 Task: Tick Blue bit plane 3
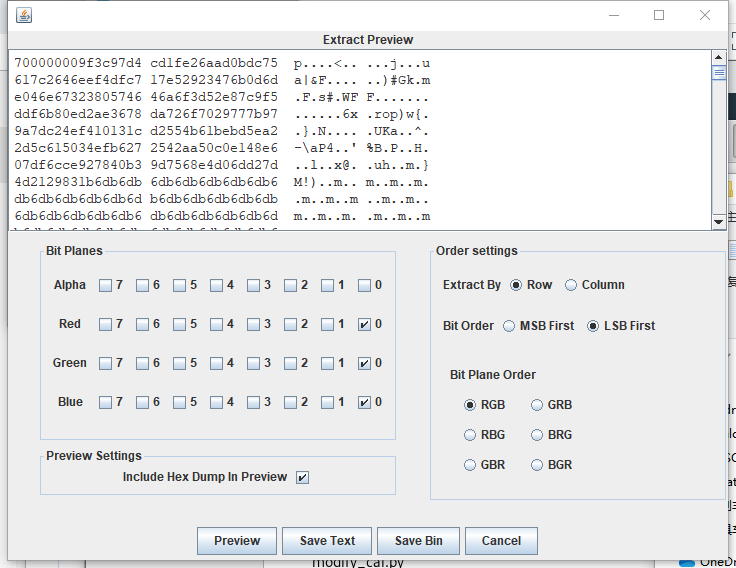click(253, 402)
